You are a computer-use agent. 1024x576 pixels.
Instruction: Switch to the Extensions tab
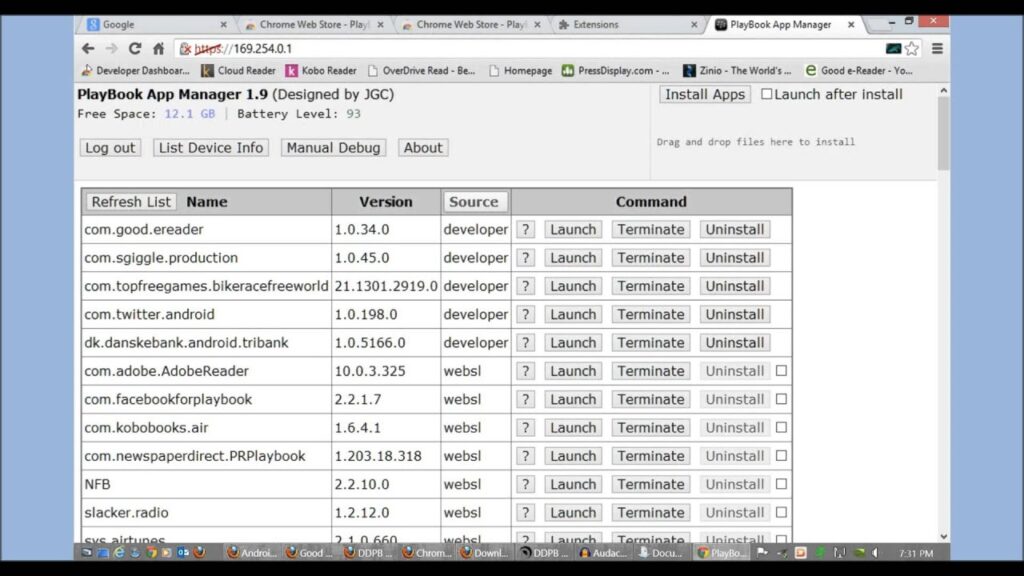(627, 25)
